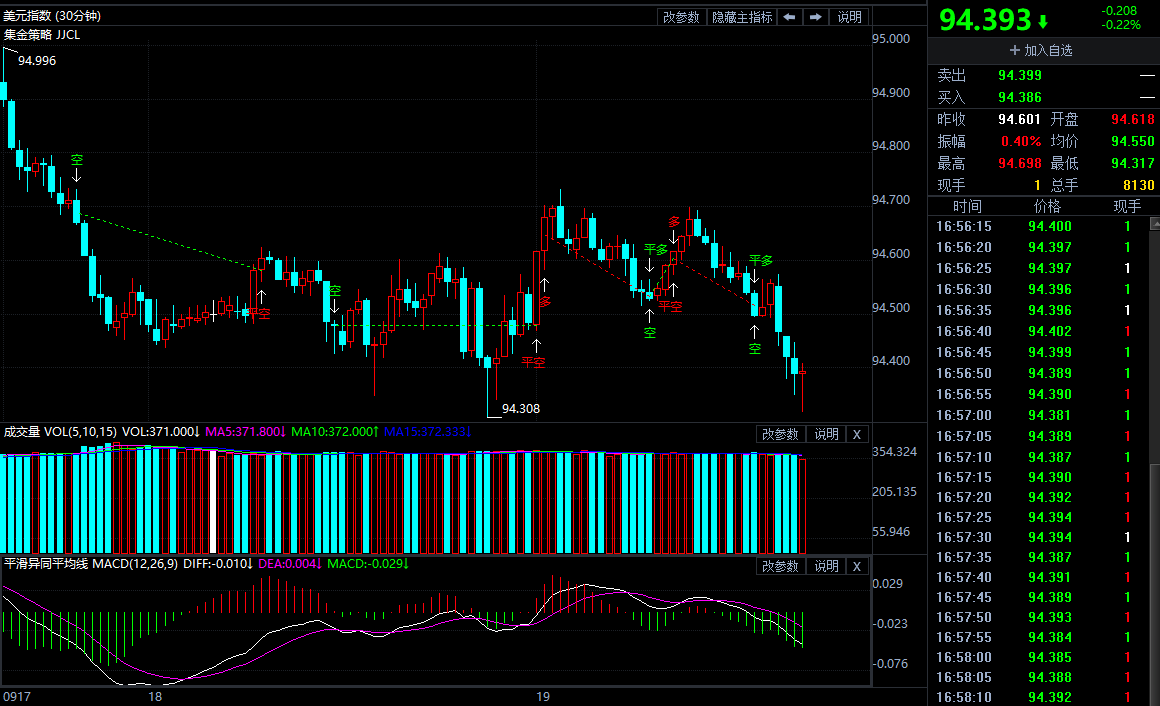1160x706 pixels.
Task: Click the 19 date marker on timeline
Action: click(543, 696)
